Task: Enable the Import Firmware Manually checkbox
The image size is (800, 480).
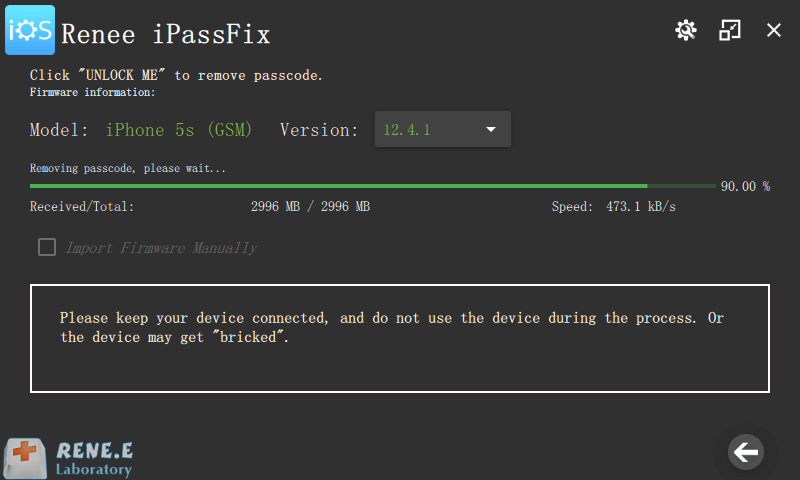Action: (47, 247)
